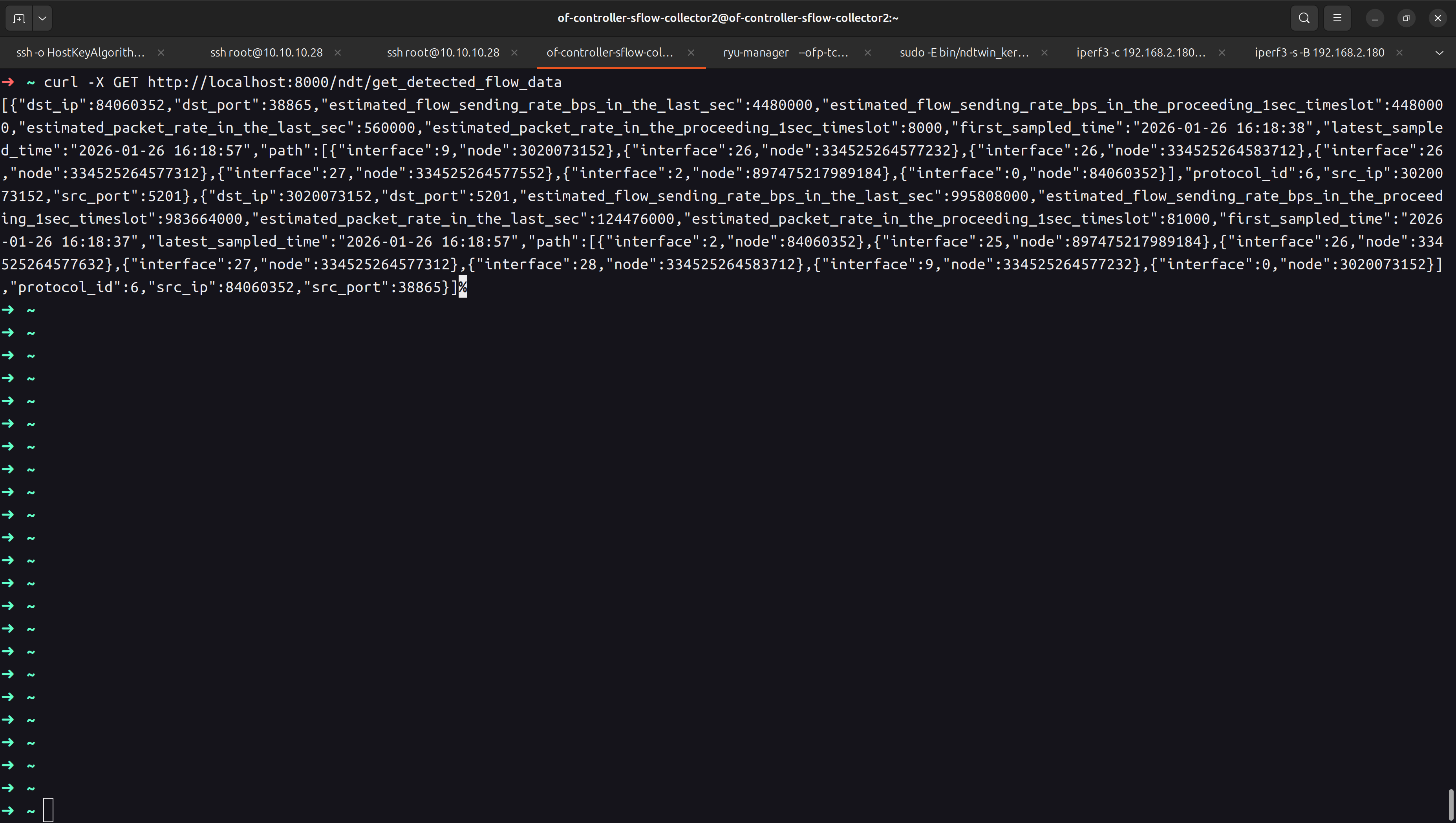Open the new tab dropdown arrow
This screenshot has width=1456, height=823.
tap(42, 18)
